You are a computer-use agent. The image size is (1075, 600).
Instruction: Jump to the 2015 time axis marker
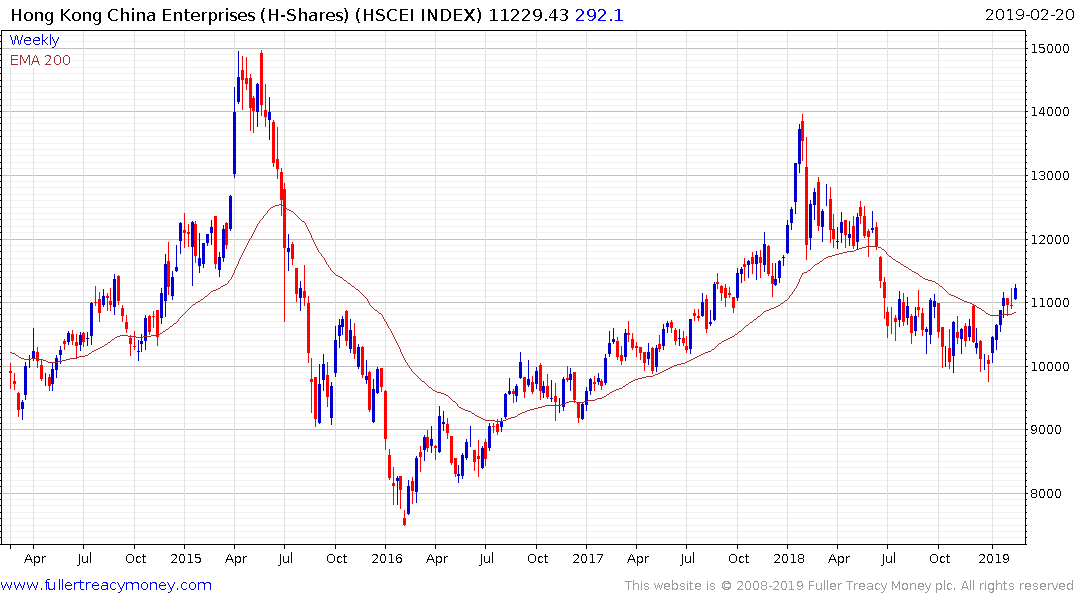click(185, 558)
